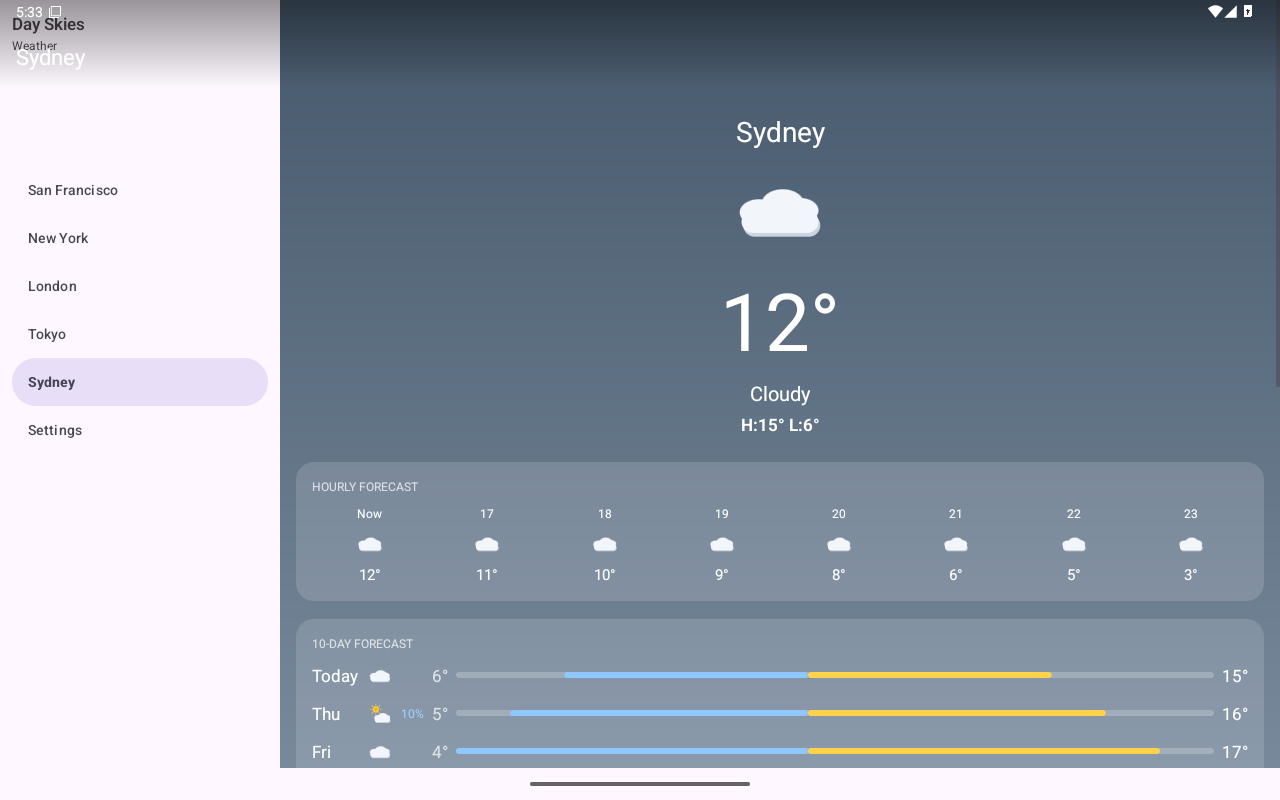
Task: Click the H:15° L:6° text
Action: pos(780,425)
